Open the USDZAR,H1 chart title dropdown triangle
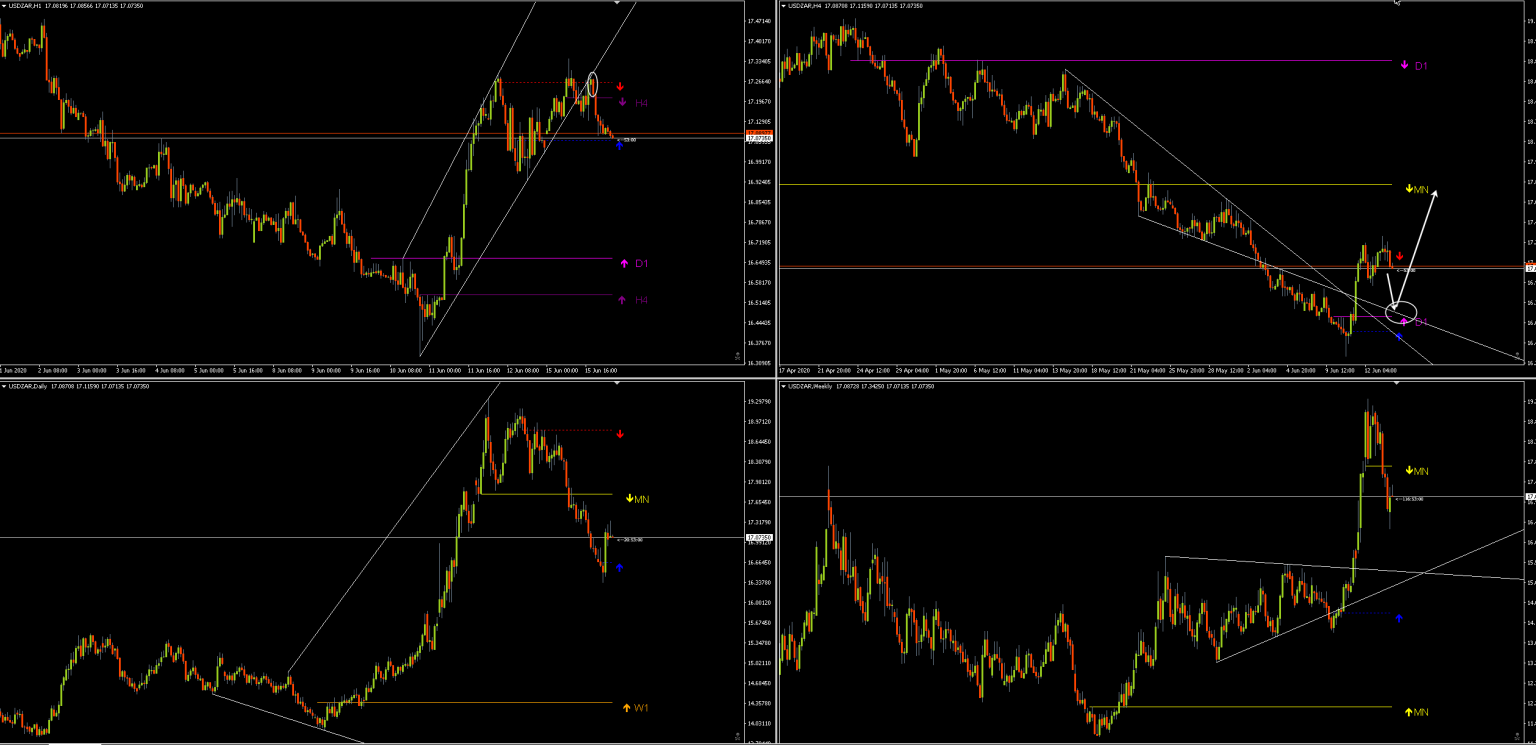Image resolution: width=1536 pixels, height=745 pixels. click(x=5, y=6)
